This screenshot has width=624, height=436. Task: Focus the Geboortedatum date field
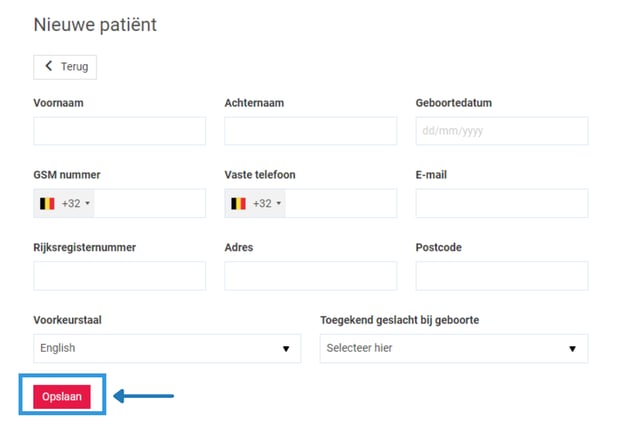click(501, 131)
